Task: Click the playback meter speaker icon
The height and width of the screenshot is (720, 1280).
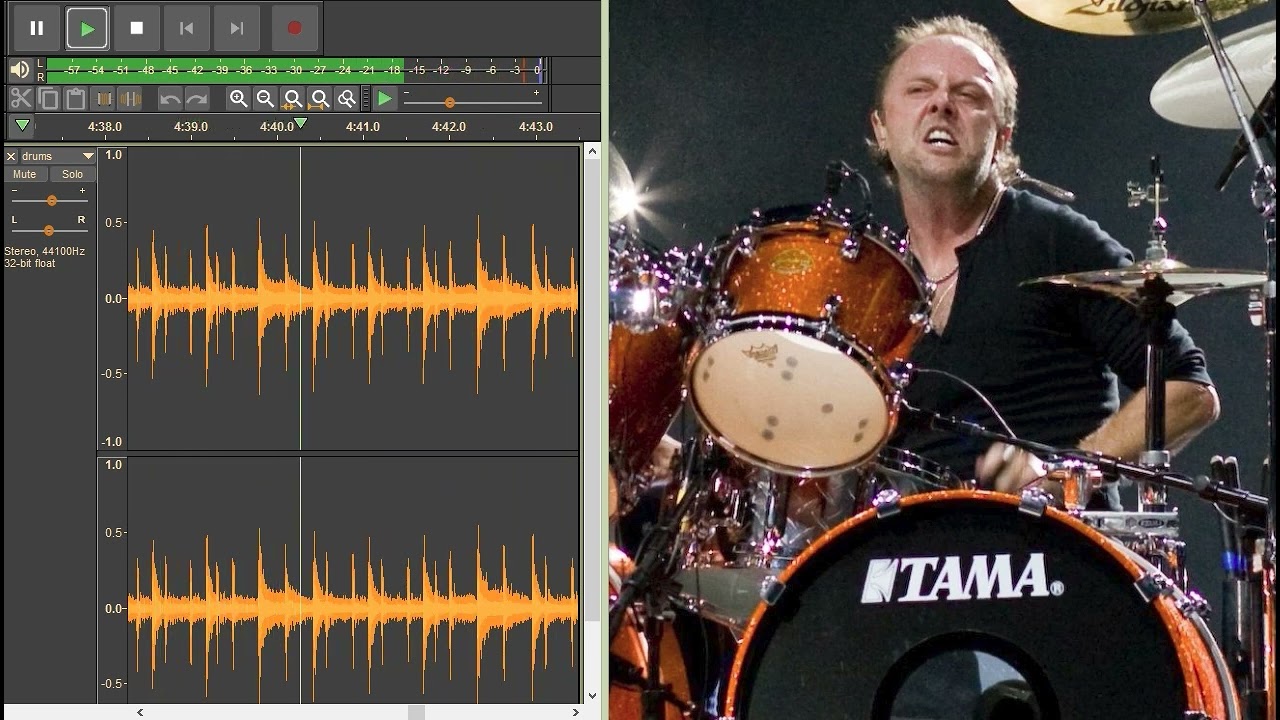Action: pos(19,70)
